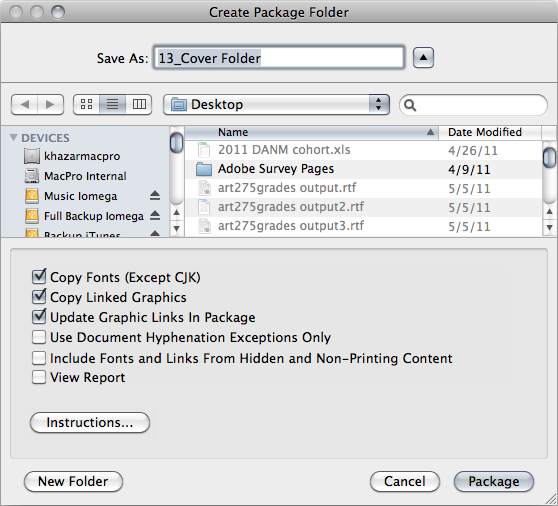Switch to column view mode
The image size is (558, 506).
139,105
